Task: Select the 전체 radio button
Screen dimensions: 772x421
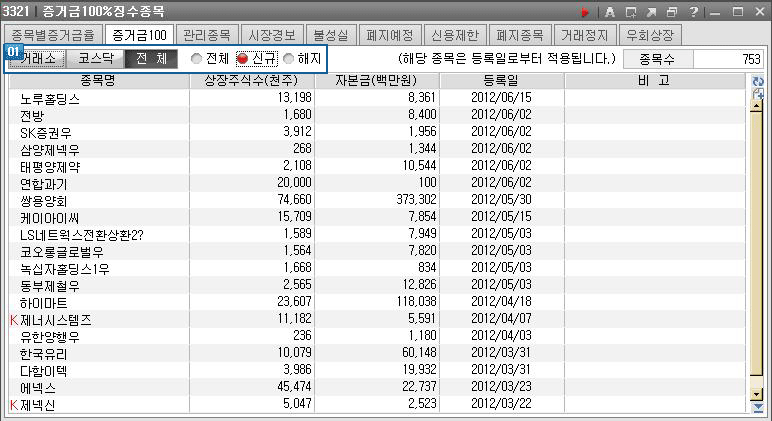Action: pyautogui.click(x=196, y=59)
